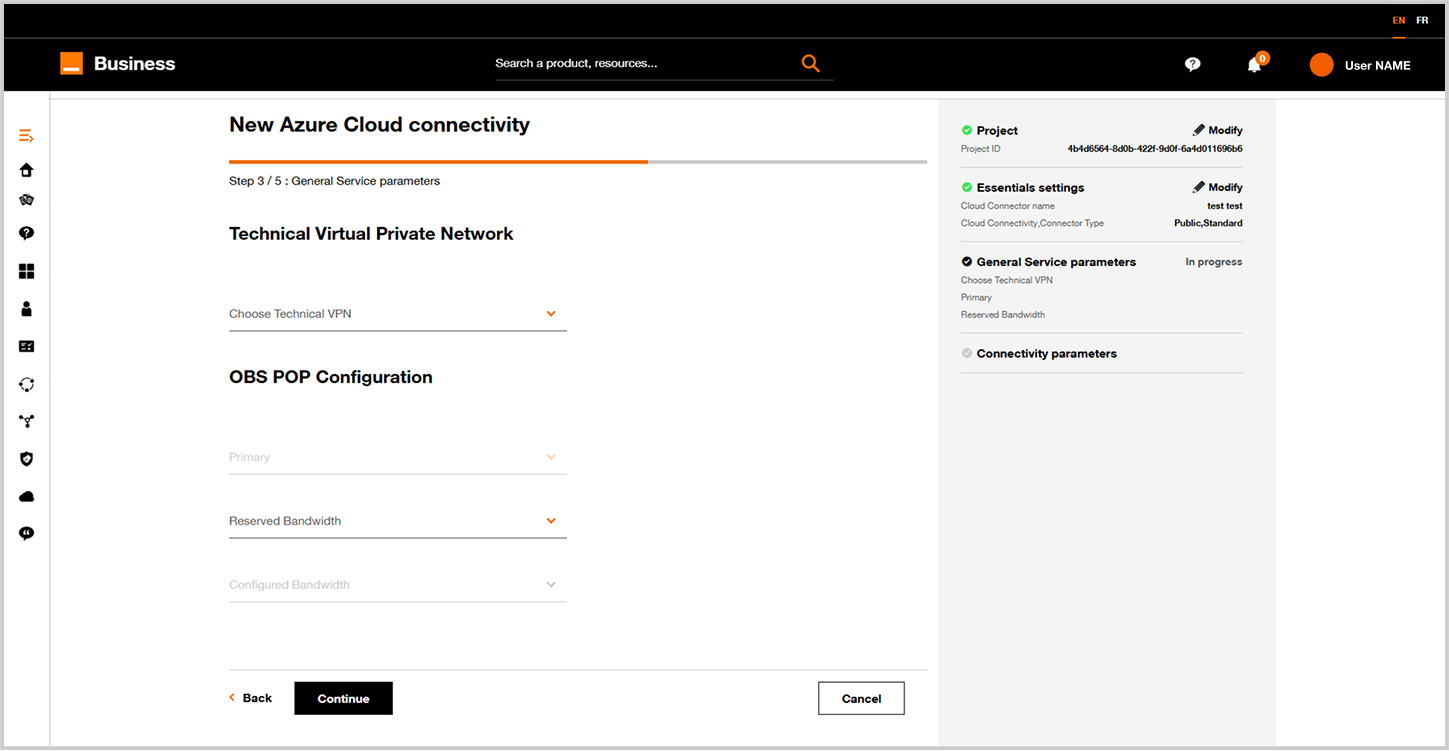This screenshot has width=1449, height=751.
Task: Switch language to FR
Action: [1422, 20]
